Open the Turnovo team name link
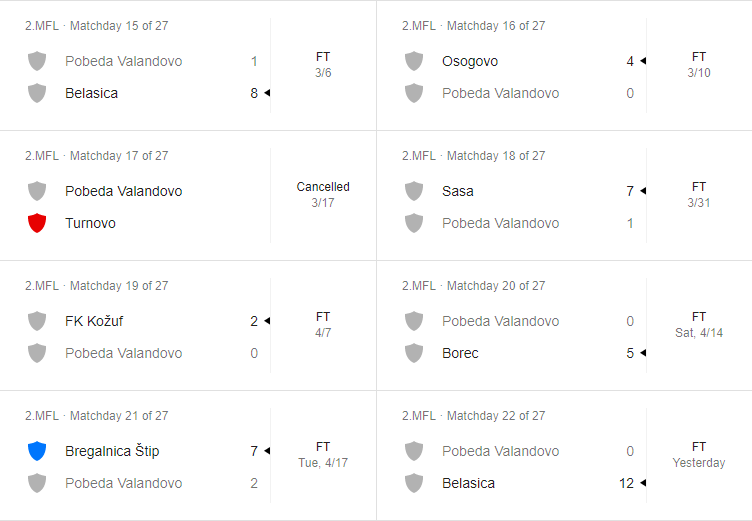 click(90, 223)
